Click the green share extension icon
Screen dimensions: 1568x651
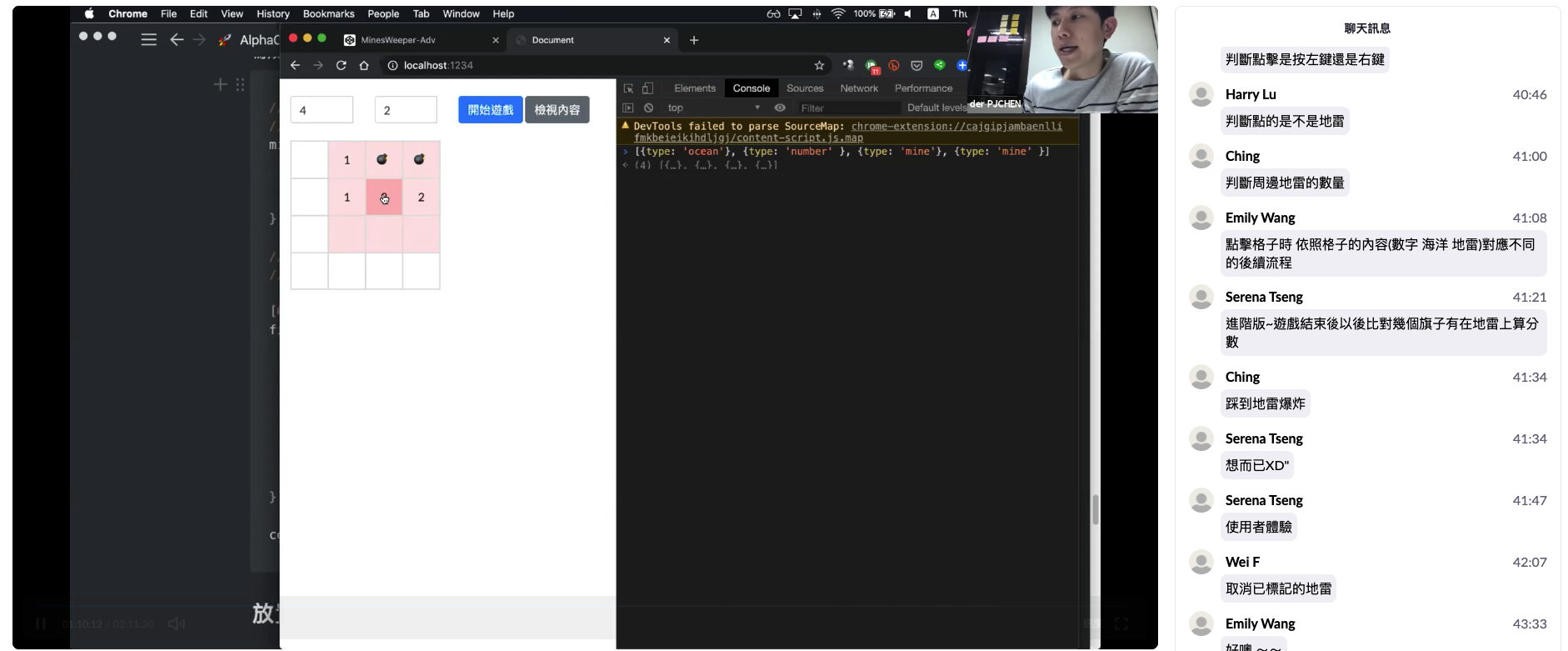[940, 65]
